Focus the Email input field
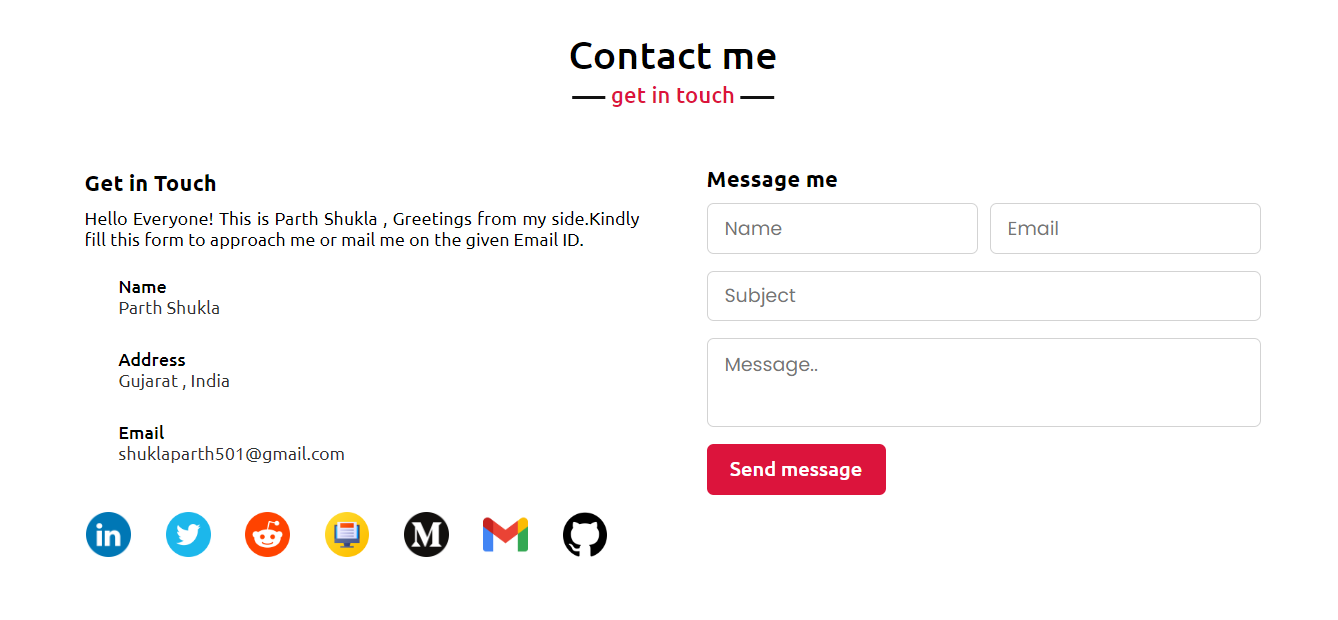1338x620 pixels. pyautogui.click(x=1125, y=229)
